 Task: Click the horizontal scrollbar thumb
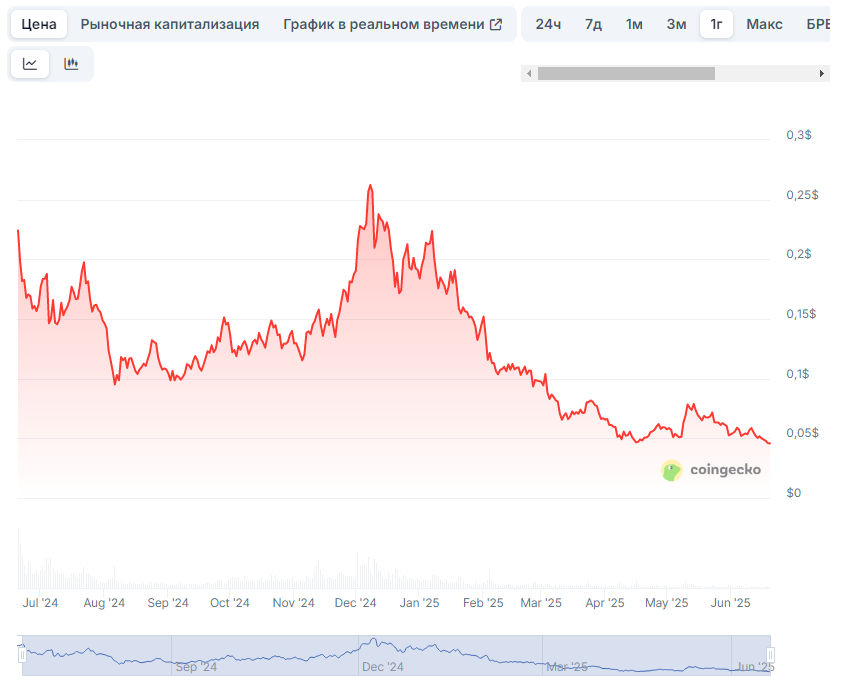click(626, 74)
